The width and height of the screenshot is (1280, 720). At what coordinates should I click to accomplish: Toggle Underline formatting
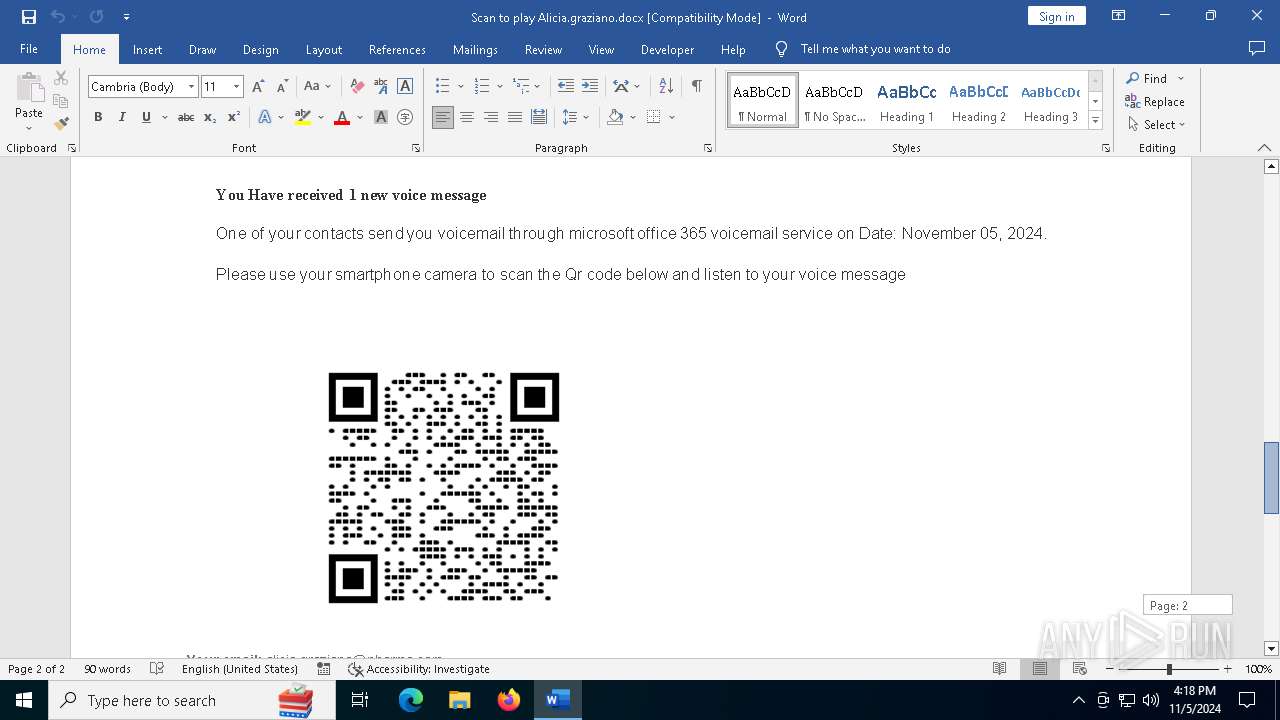click(146, 117)
